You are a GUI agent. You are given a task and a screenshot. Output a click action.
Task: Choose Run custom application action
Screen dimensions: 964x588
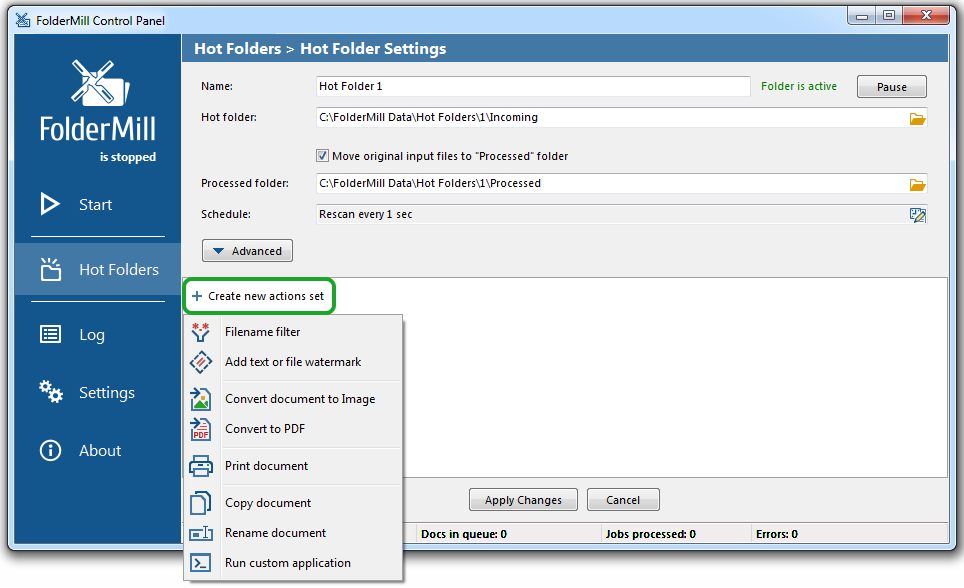[293, 563]
